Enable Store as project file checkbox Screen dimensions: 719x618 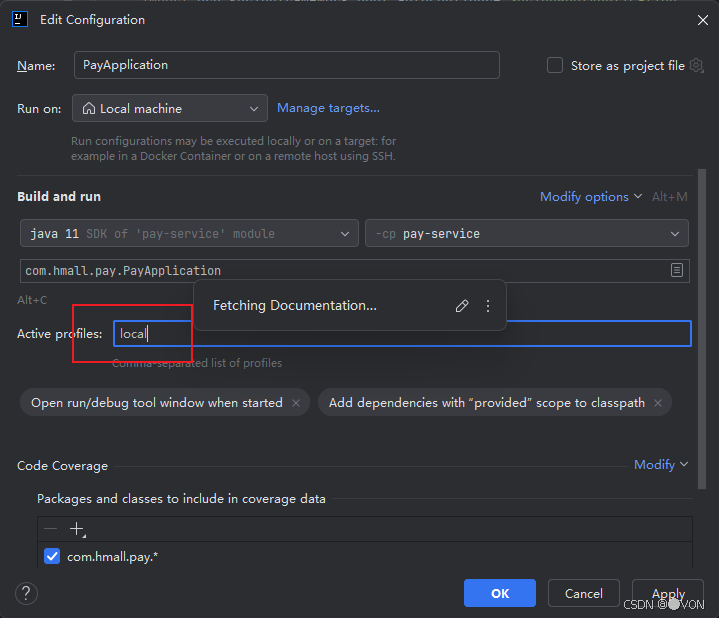[555, 65]
